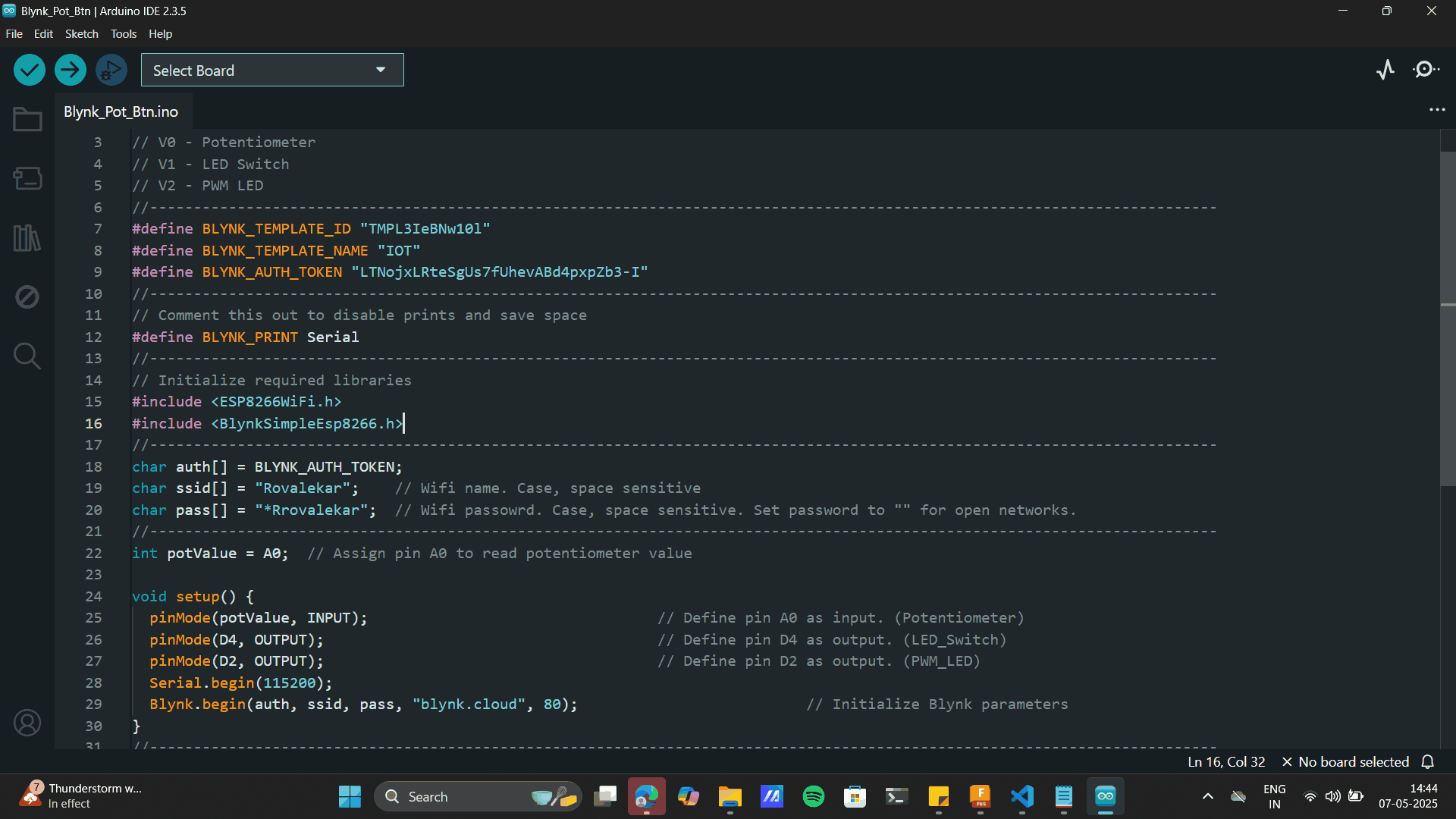Click the BLYNK_AUTH_TOKEN string on line 9

click(500, 271)
